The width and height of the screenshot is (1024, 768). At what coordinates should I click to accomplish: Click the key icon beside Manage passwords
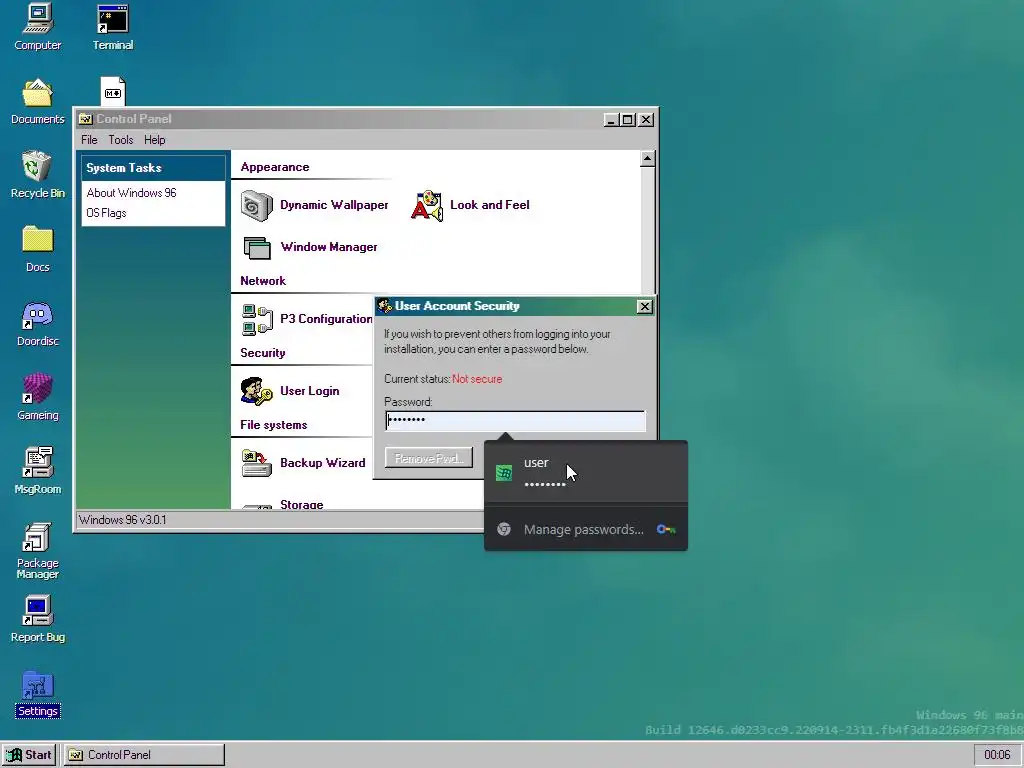(x=665, y=529)
